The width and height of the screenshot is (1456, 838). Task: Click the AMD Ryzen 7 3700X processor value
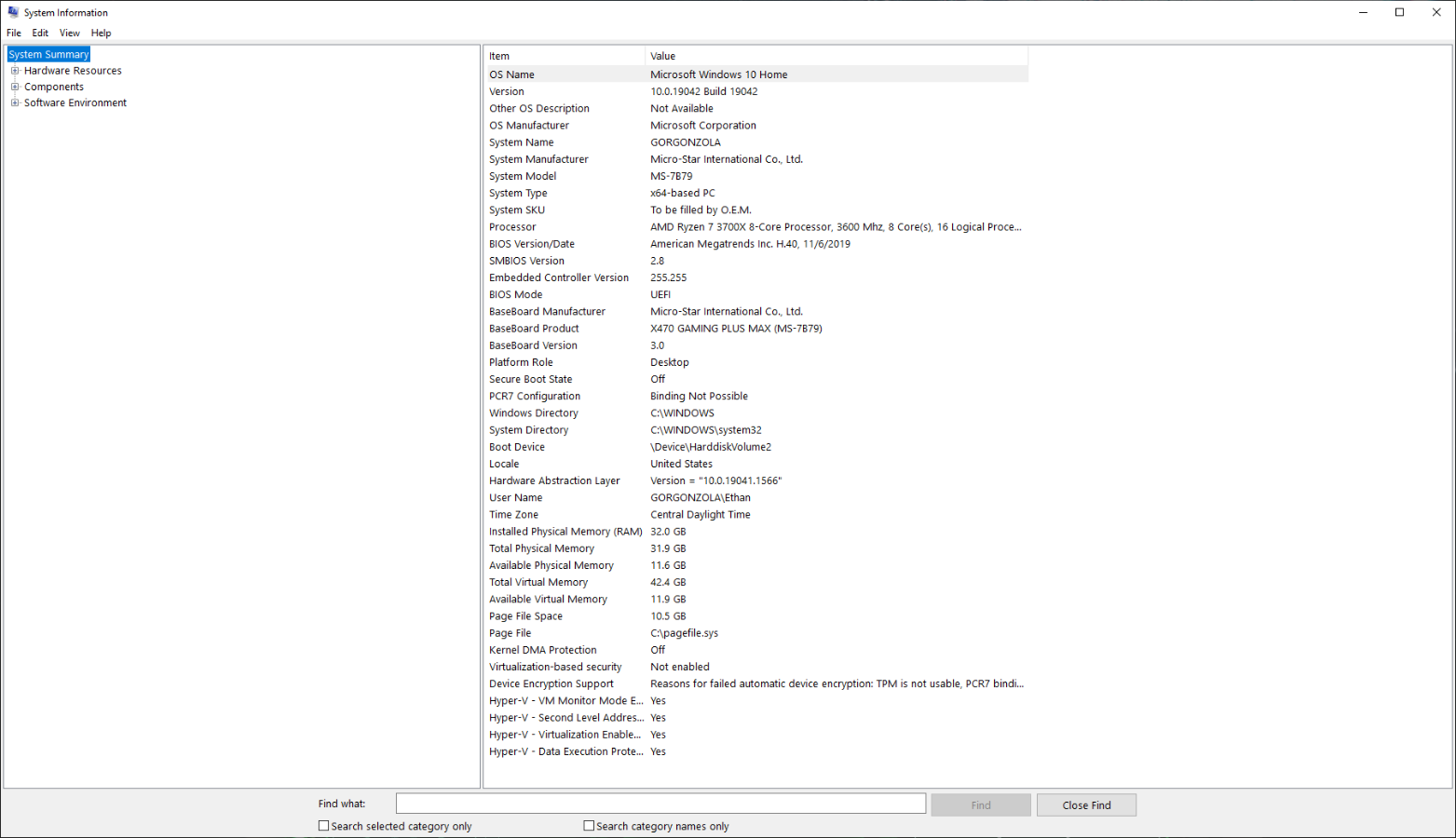click(836, 227)
